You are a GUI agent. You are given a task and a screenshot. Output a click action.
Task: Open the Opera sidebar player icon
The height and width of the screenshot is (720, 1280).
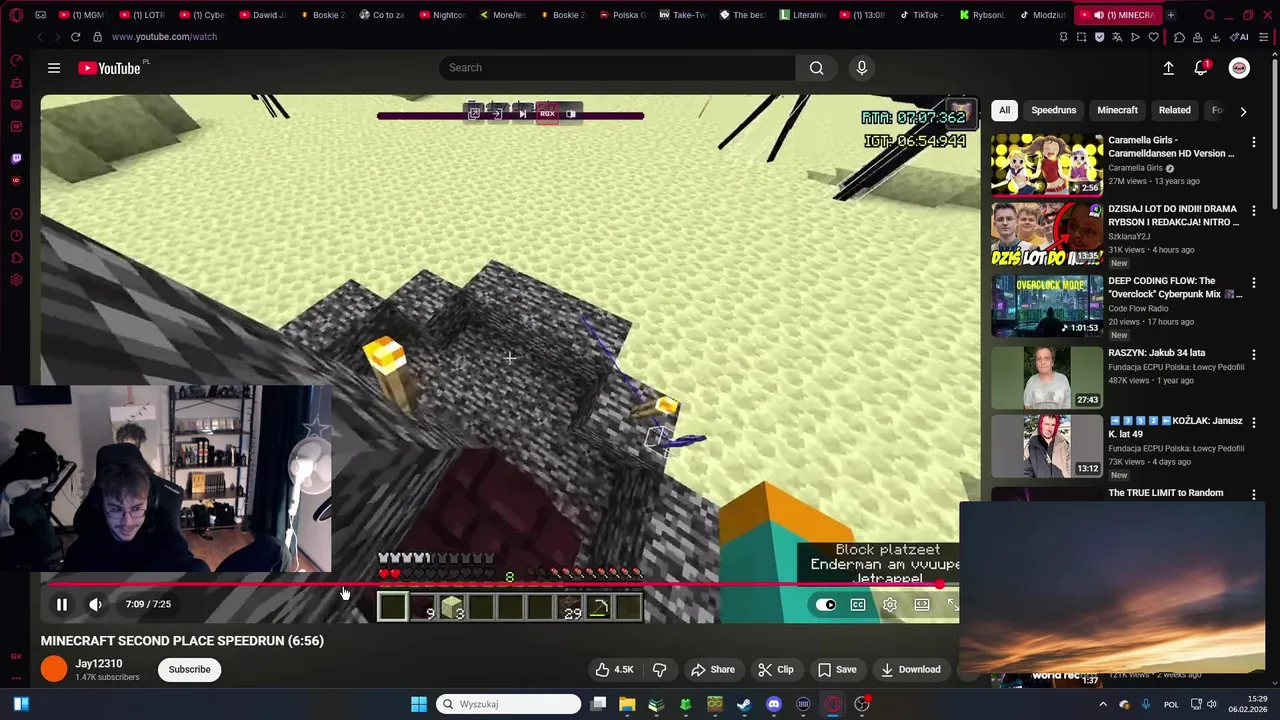point(16,214)
